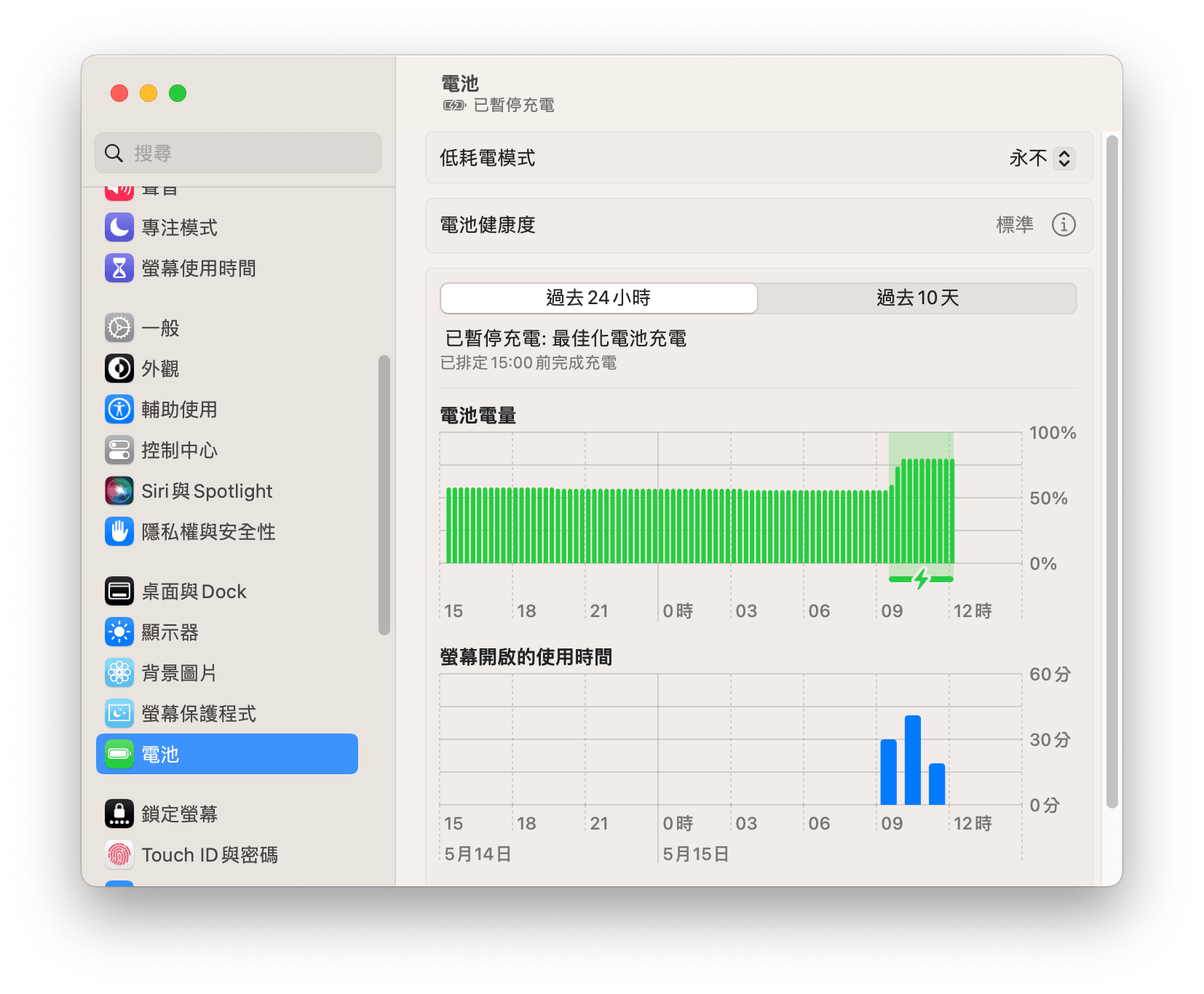Open Appearance (外觀) settings icon

tap(119, 368)
